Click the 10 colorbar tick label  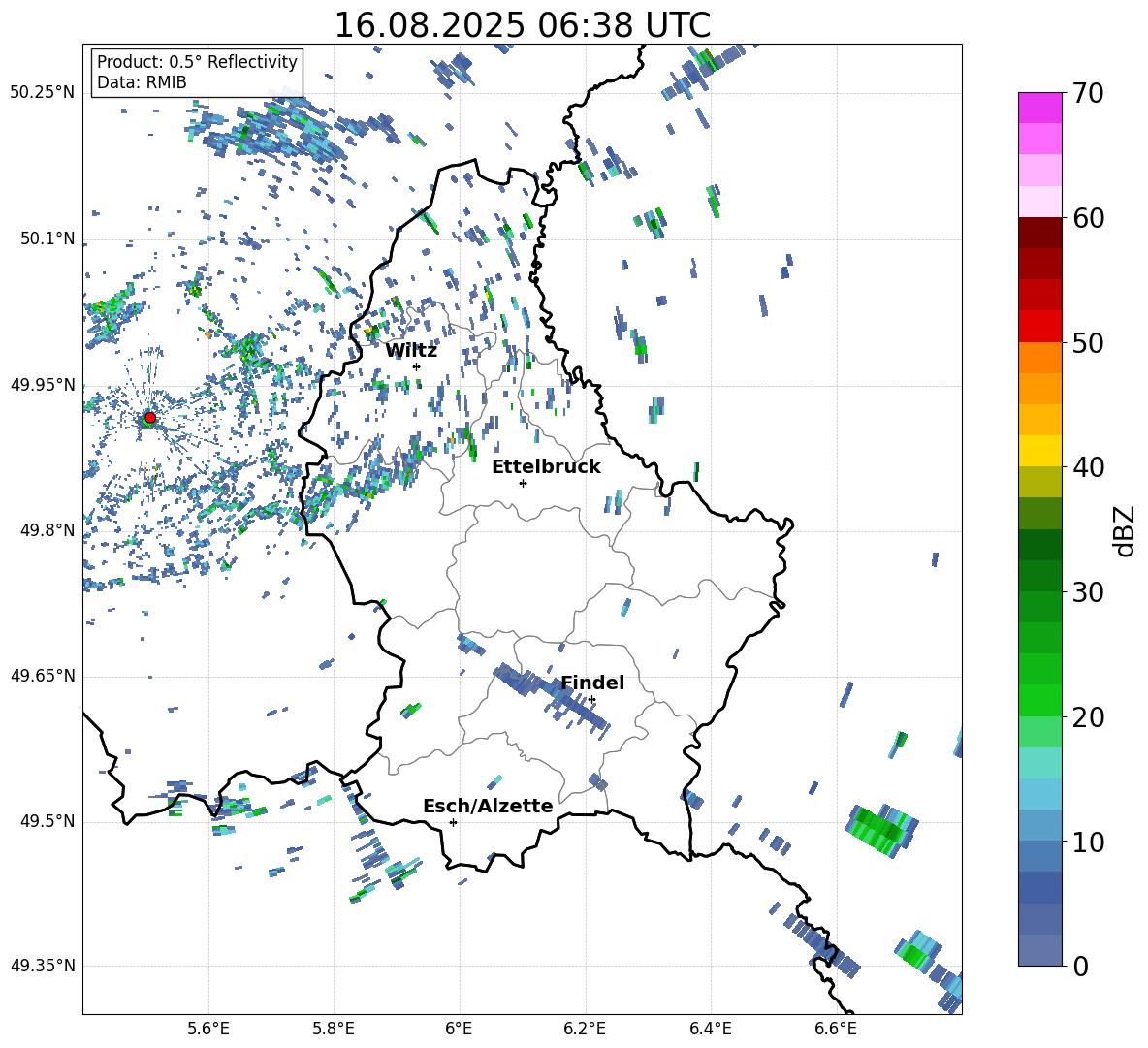[1088, 842]
